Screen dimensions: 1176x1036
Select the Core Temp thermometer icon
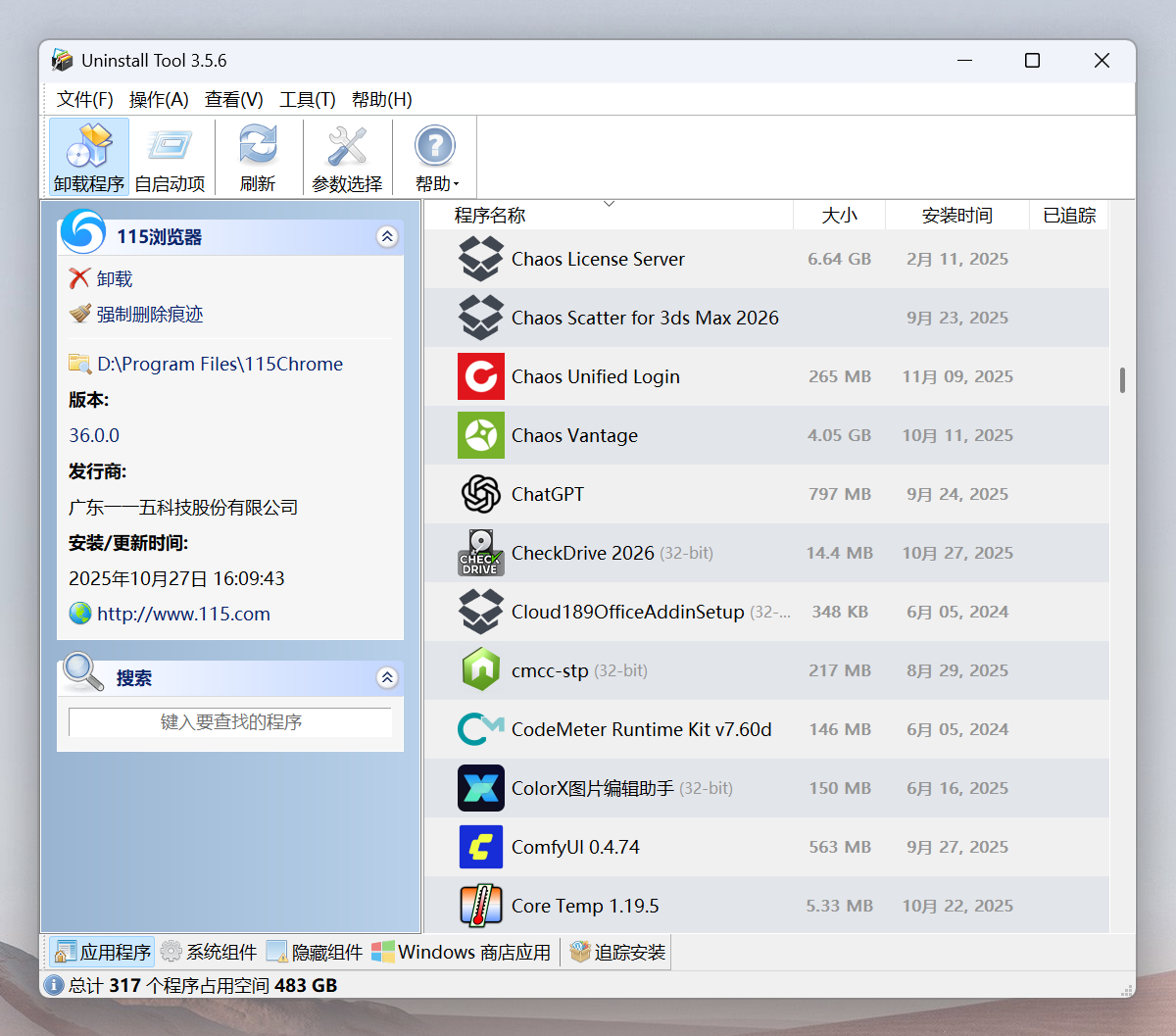pos(481,906)
